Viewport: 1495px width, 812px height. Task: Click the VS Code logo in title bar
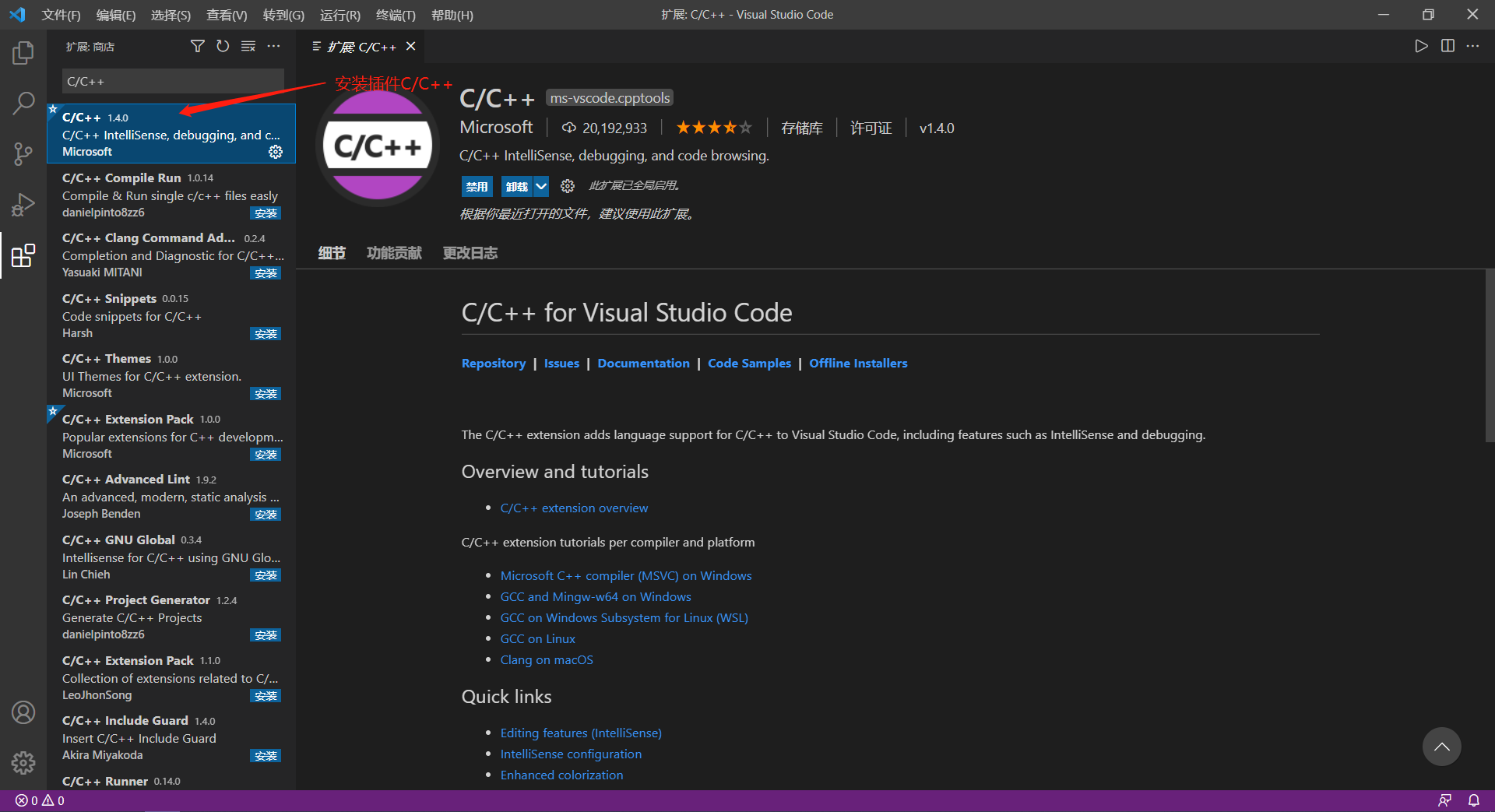coord(17,15)
